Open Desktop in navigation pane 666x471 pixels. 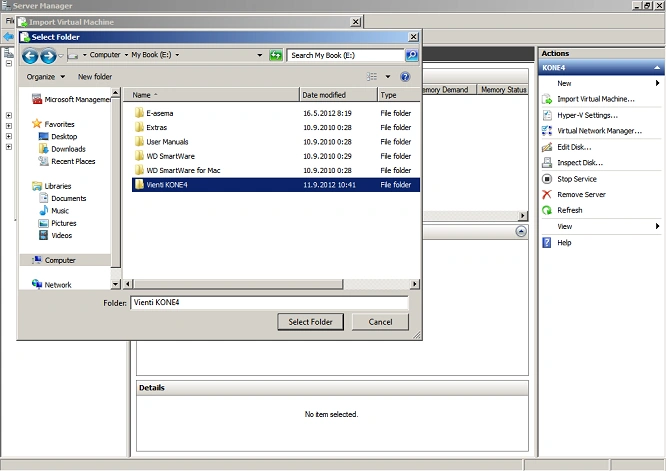tap(58, 136)
